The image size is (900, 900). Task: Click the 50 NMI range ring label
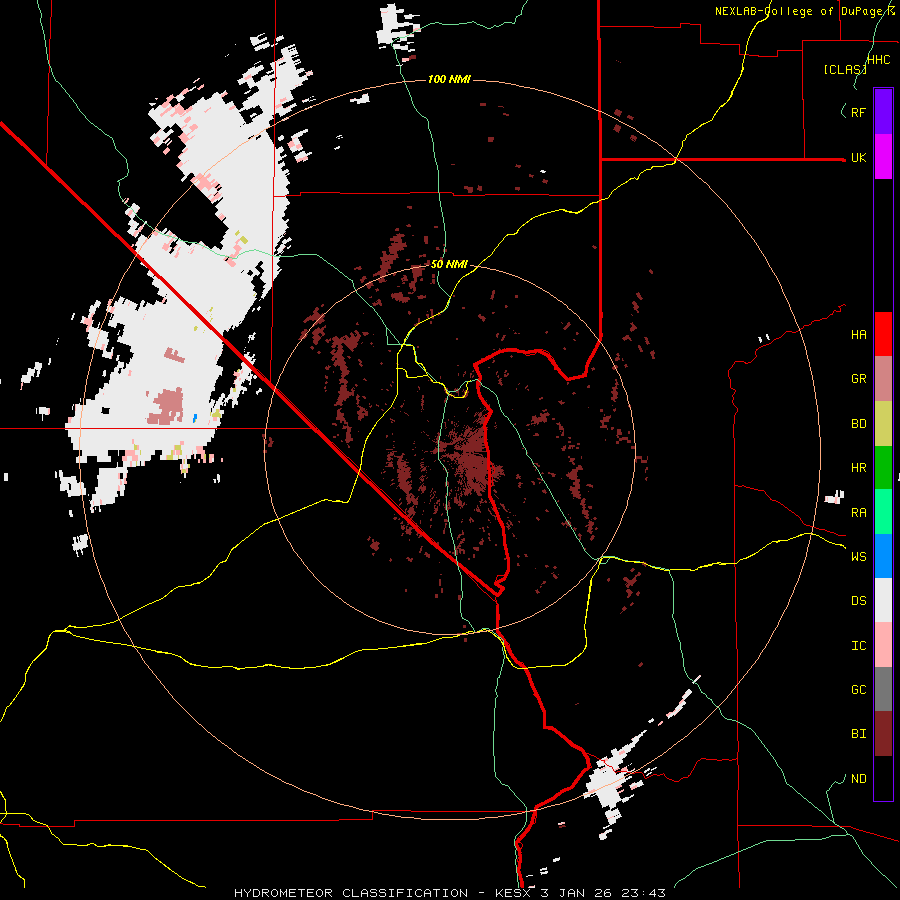coord(449,264)
